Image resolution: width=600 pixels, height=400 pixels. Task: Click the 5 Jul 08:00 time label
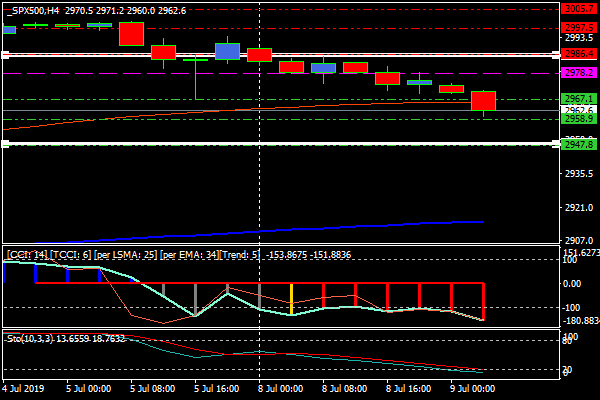coord(153,389)
